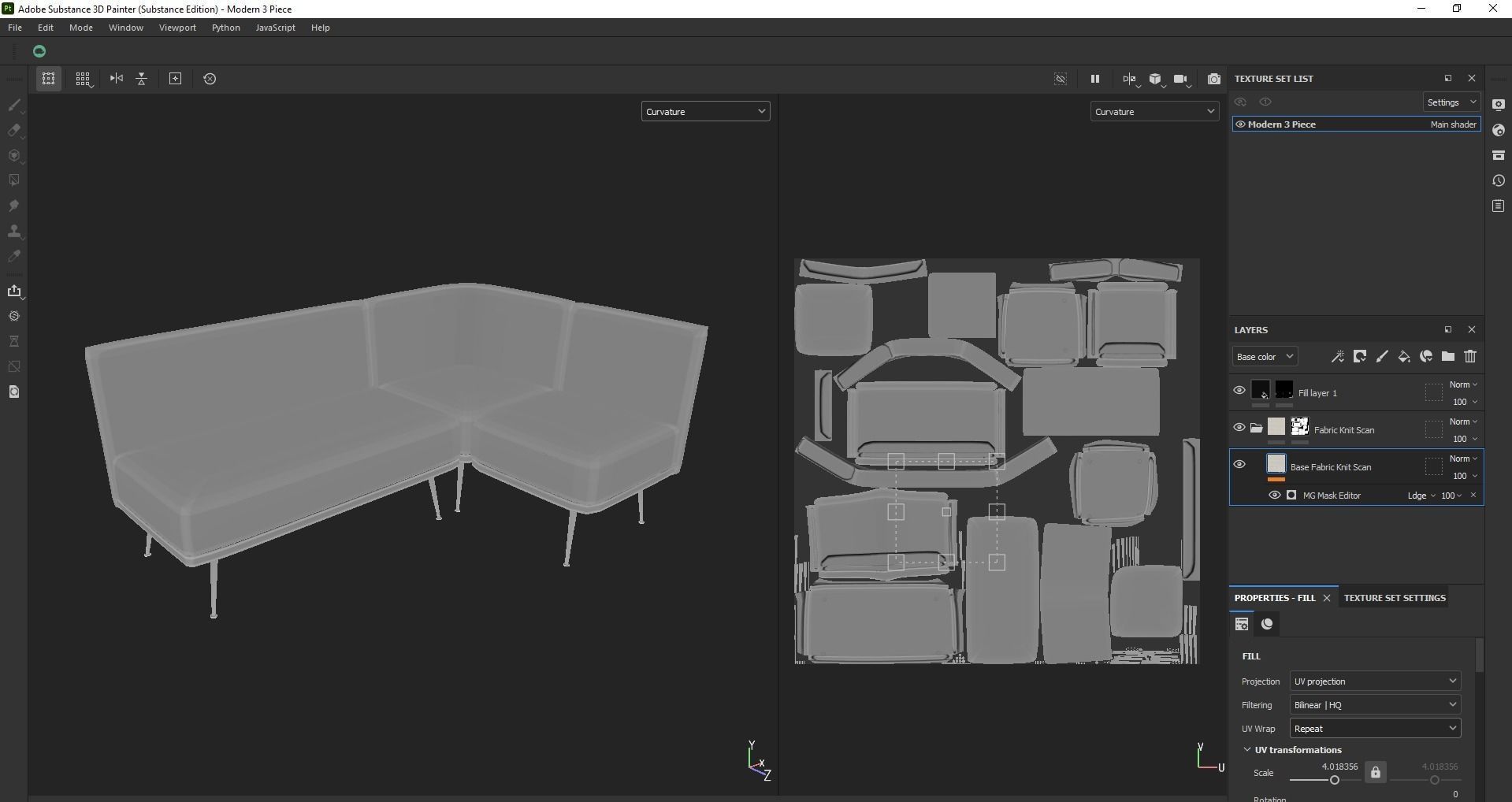Add an effect with the magic wand icon
The width and height of the screenshot is (1512, 802).
[1338, 357]
